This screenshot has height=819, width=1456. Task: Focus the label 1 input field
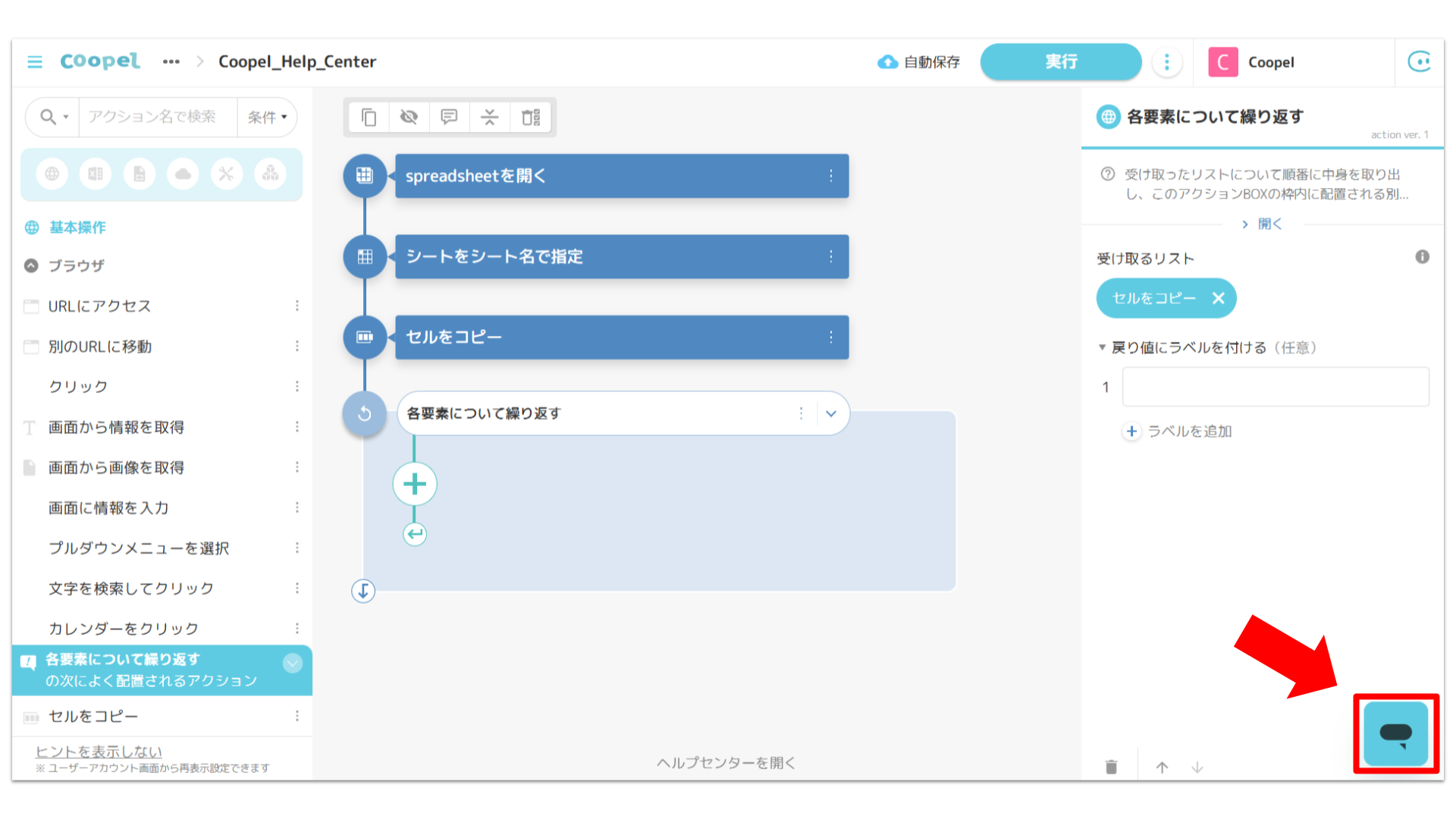click(1276, 387)
